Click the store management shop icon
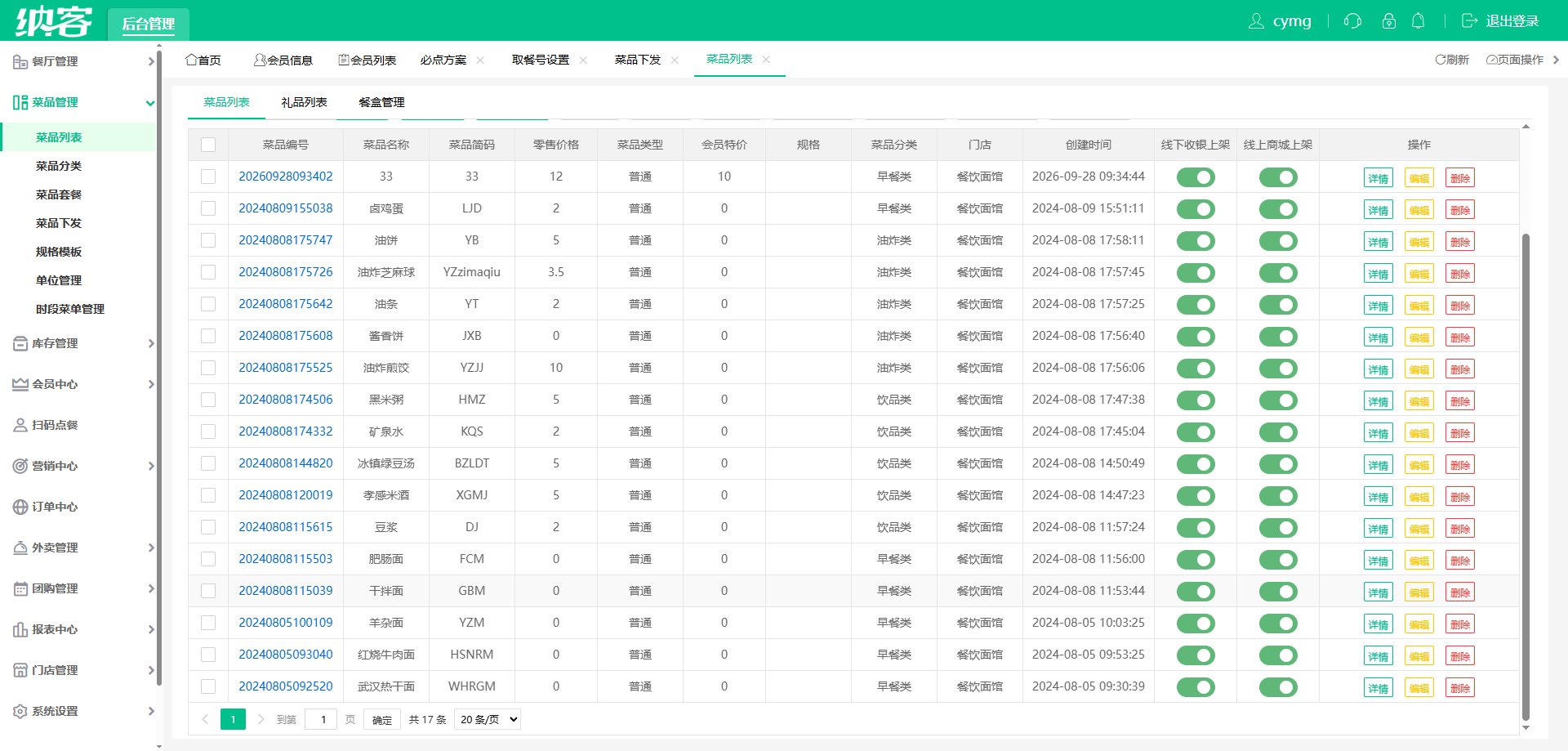The height and width of the screenshot is (751, 1568). 20,670
